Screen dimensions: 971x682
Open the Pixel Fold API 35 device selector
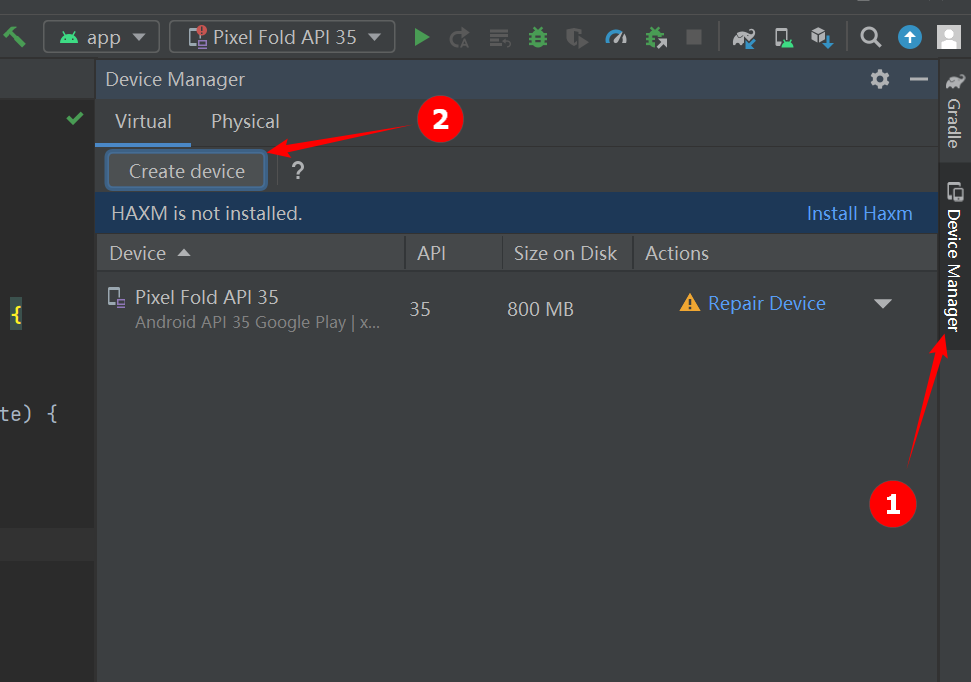(x=282, y=37)
